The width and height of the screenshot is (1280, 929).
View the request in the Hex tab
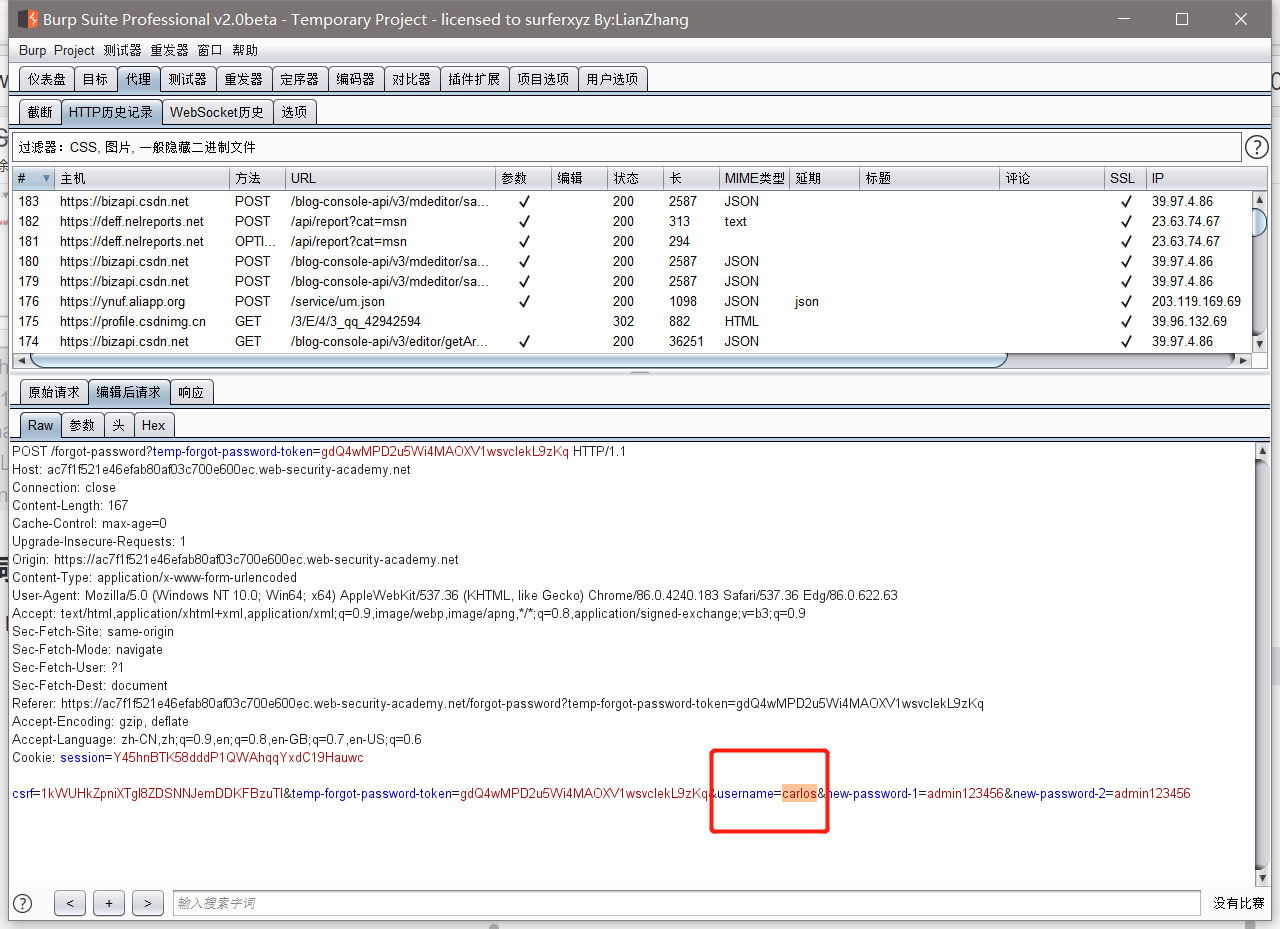(x=154, y=425)
